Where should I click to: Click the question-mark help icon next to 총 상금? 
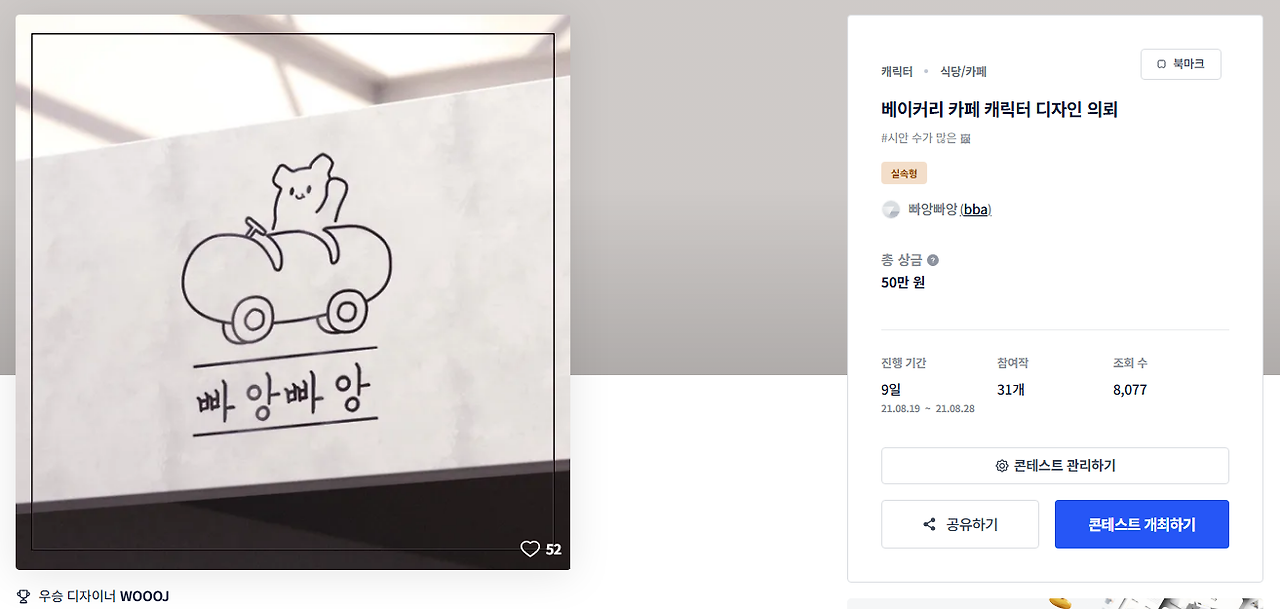[x=933, y=260]
